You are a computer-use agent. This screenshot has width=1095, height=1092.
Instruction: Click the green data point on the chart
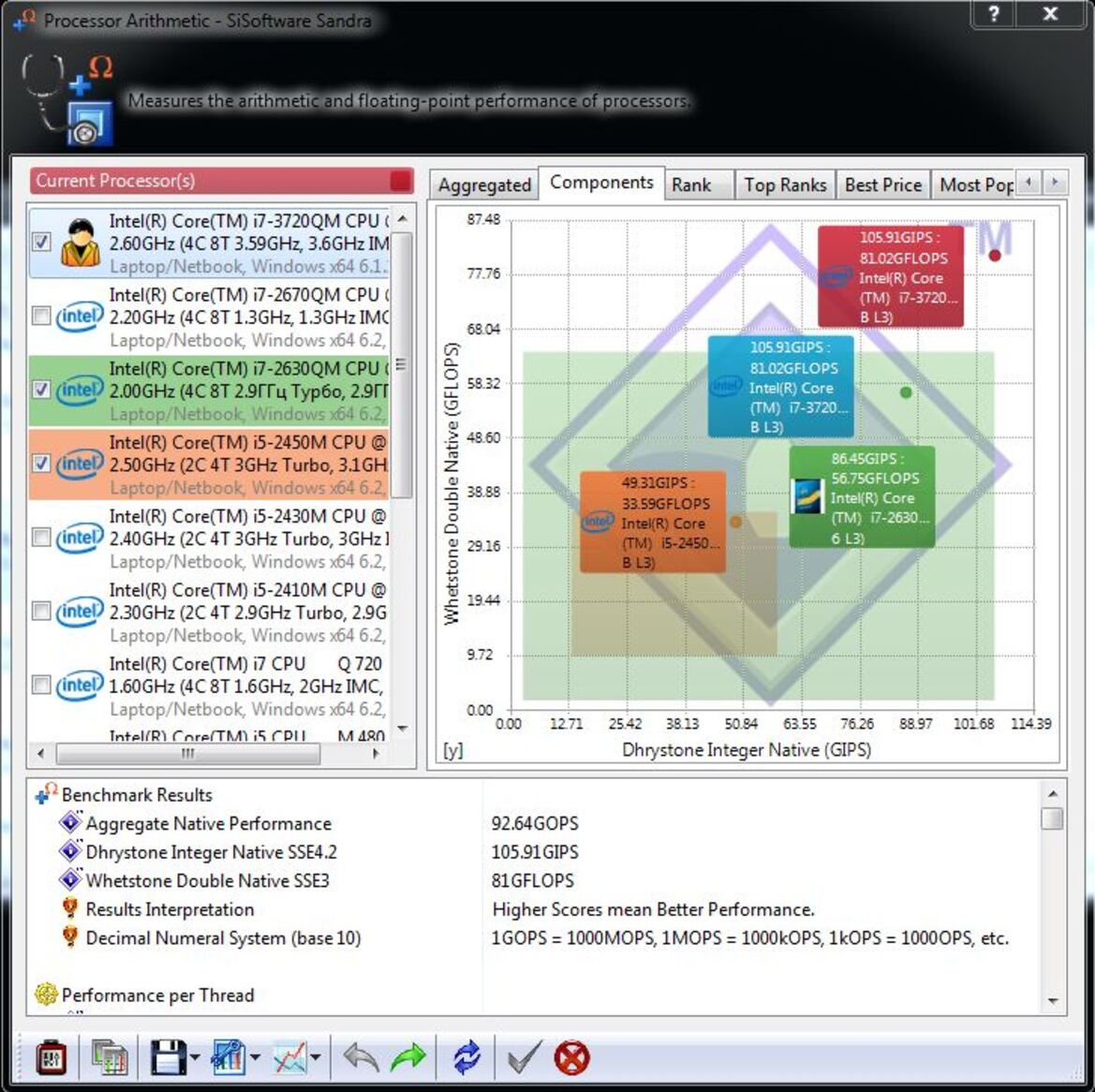point(906,392)
